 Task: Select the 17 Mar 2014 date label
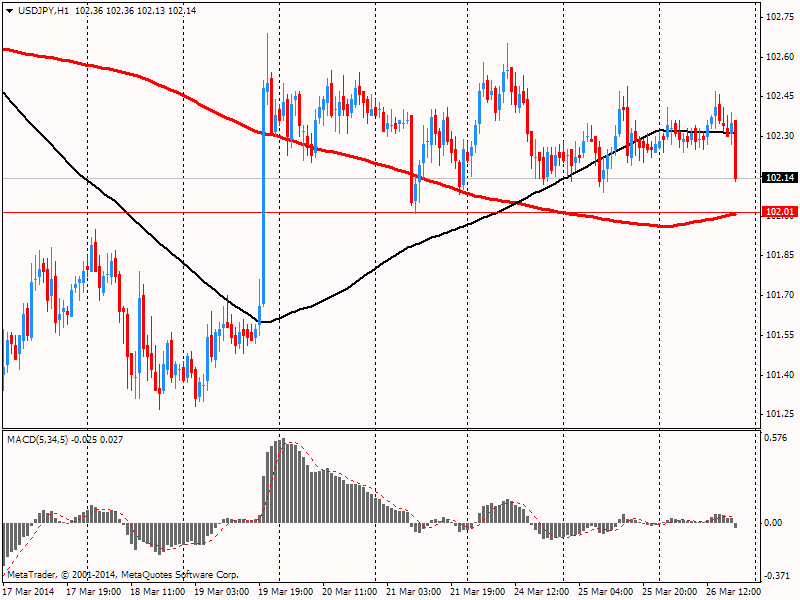click(x=29, y=591)
